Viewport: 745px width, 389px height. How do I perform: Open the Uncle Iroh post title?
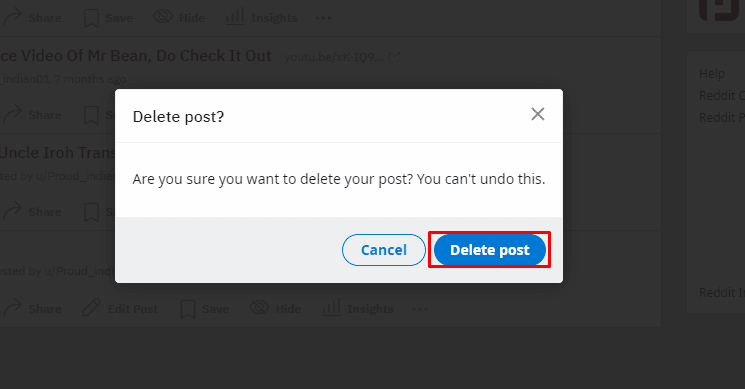point(57,152)
